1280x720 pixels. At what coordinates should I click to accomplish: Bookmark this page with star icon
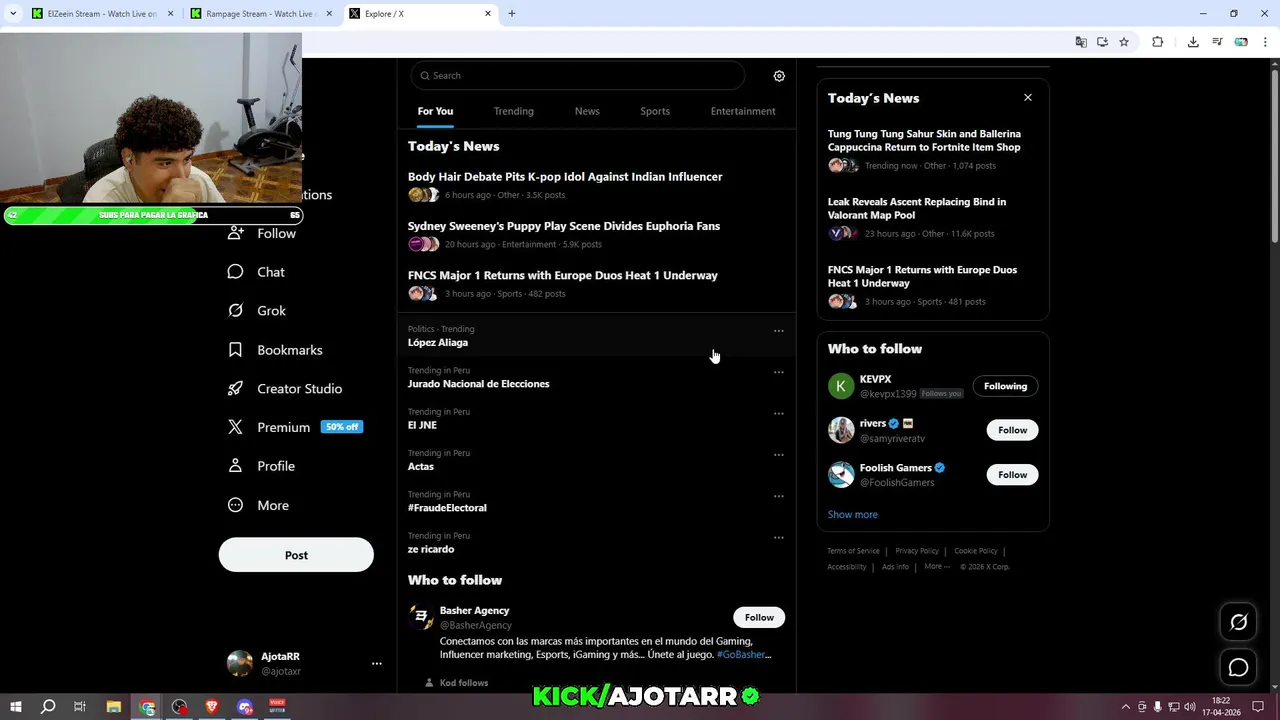tap(1124, 42)
